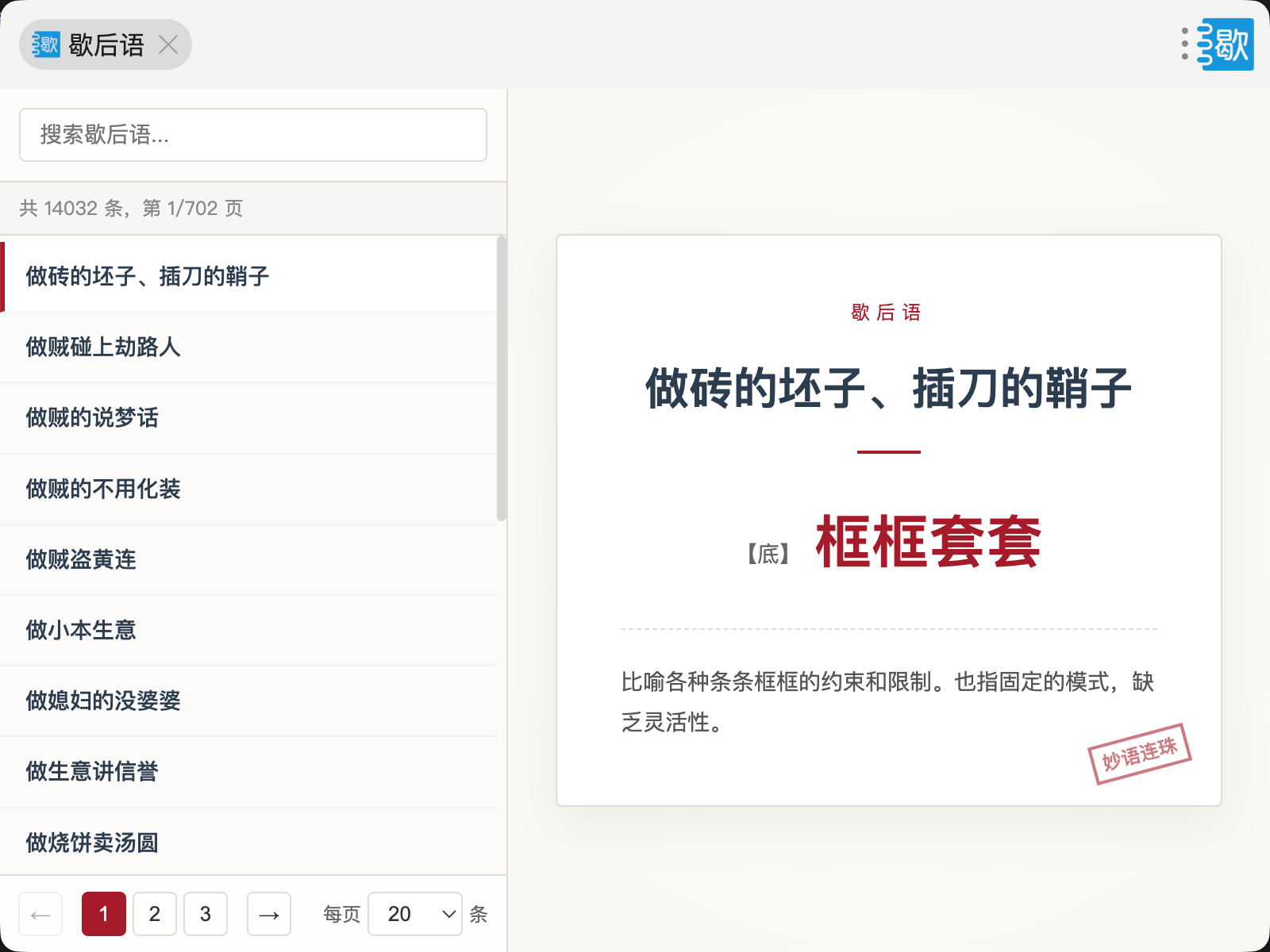Close the 歇后语 tab

pos(168,44)
